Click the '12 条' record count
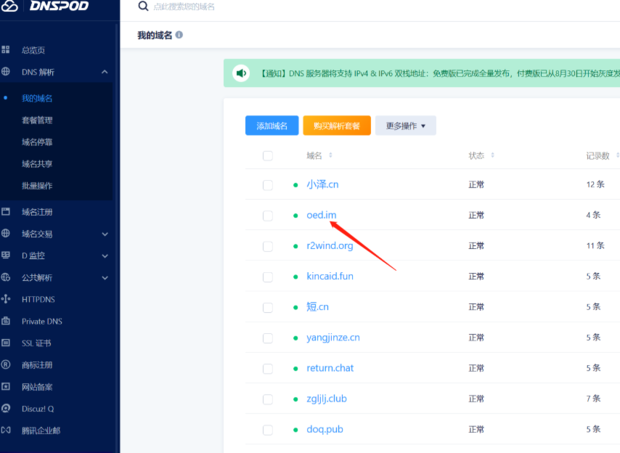The width and height of the screenshot is (620, 453). pos(595,184)
